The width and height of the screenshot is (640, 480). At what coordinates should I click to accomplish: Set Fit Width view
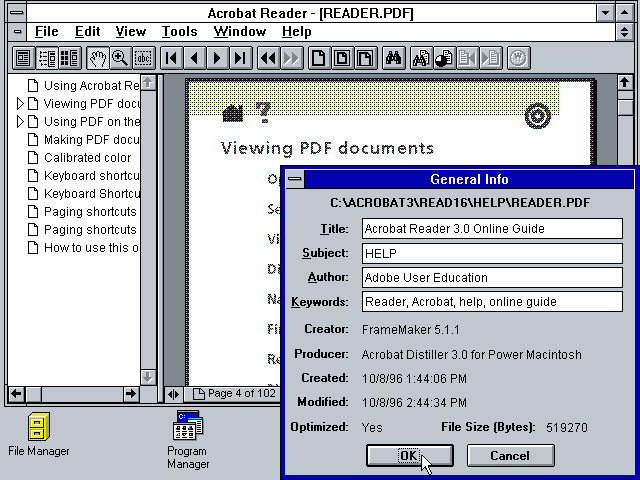365,58
